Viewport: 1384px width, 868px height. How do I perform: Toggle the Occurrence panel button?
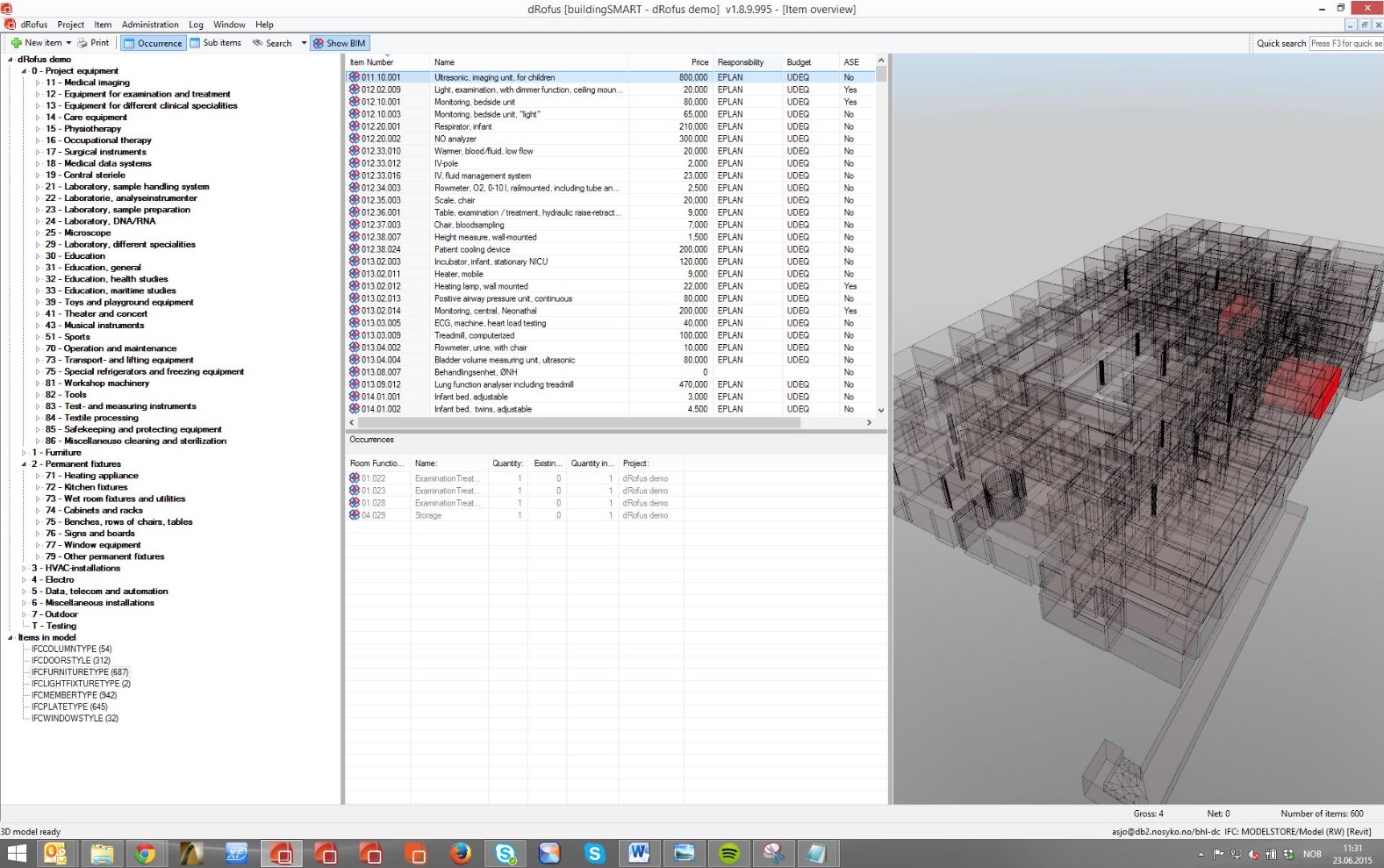(153, 43)
